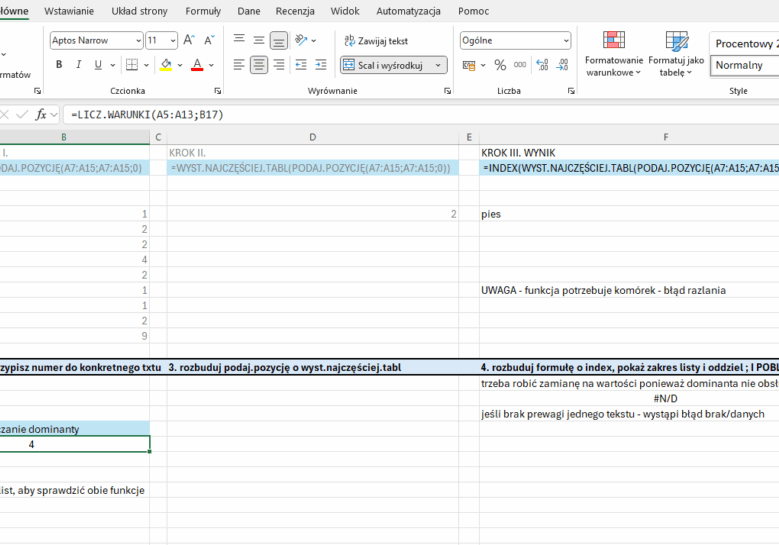Click the decrease indent icon
This screenshot has width=779, height=545.
(x=299, y=65)
